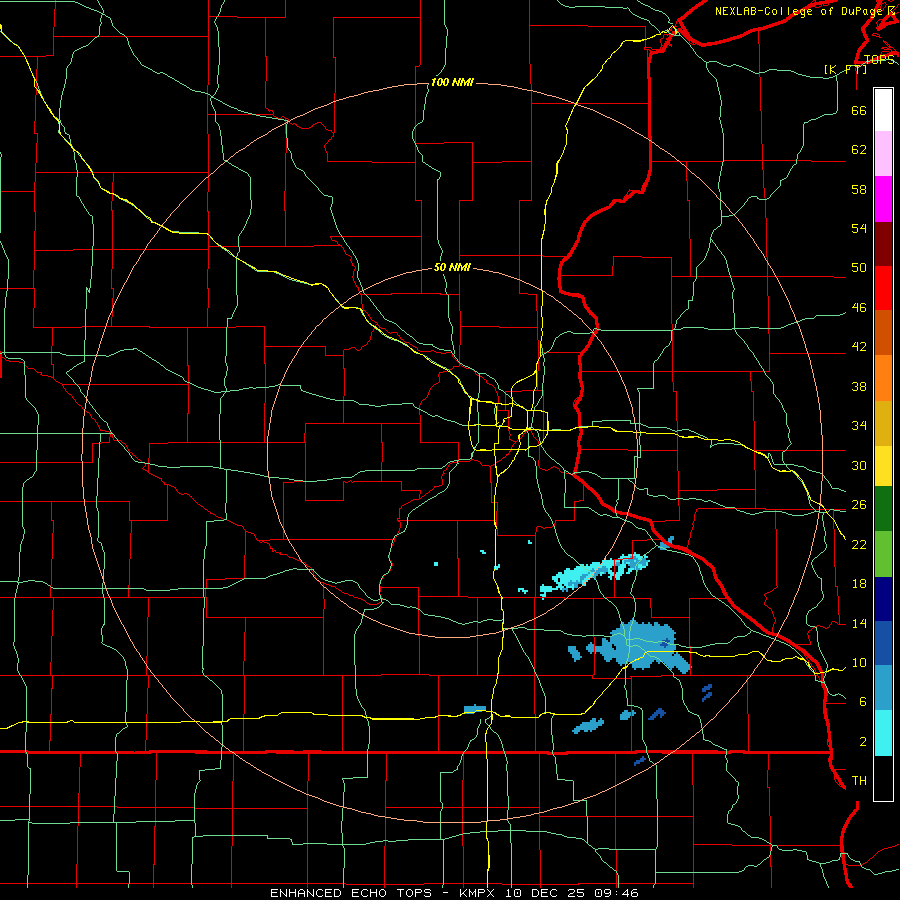Click the cyan legend segment
Image resolution: width=900 pixels, height=900 pixels.
(x=883, y=733)
